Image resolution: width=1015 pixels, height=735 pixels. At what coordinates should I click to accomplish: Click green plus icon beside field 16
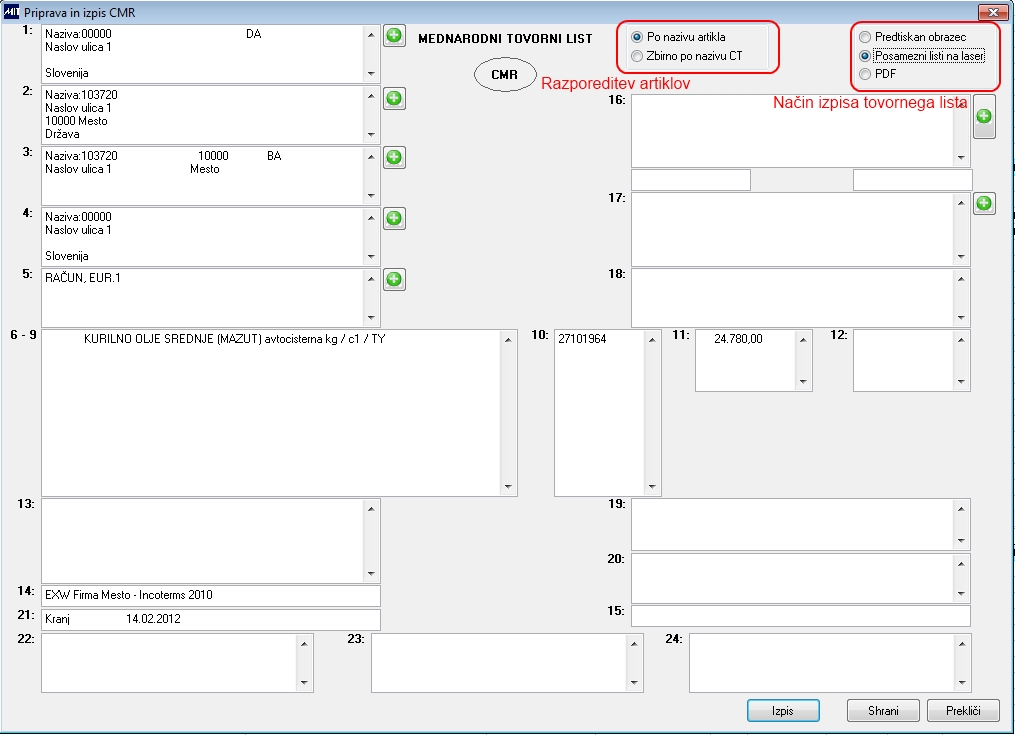coord(984,117)
